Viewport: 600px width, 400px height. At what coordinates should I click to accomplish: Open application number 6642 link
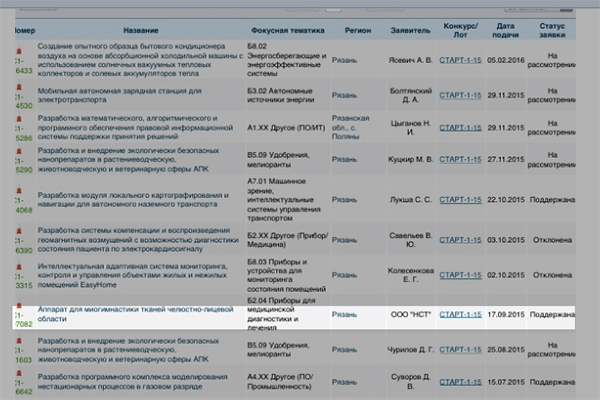coord(20,392)
